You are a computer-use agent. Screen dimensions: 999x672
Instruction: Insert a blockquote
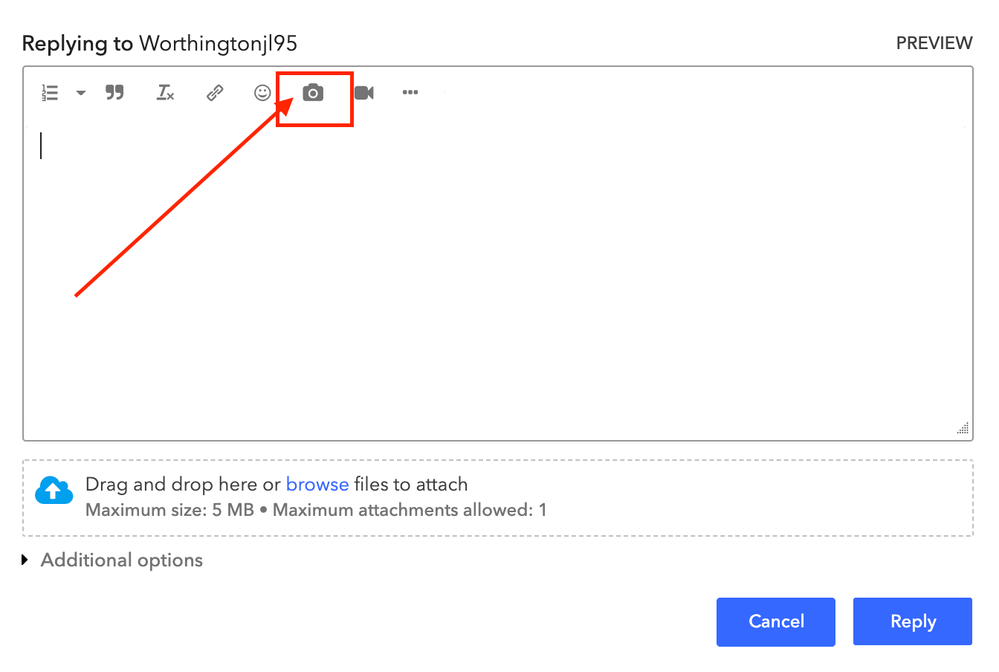point(115,93)
